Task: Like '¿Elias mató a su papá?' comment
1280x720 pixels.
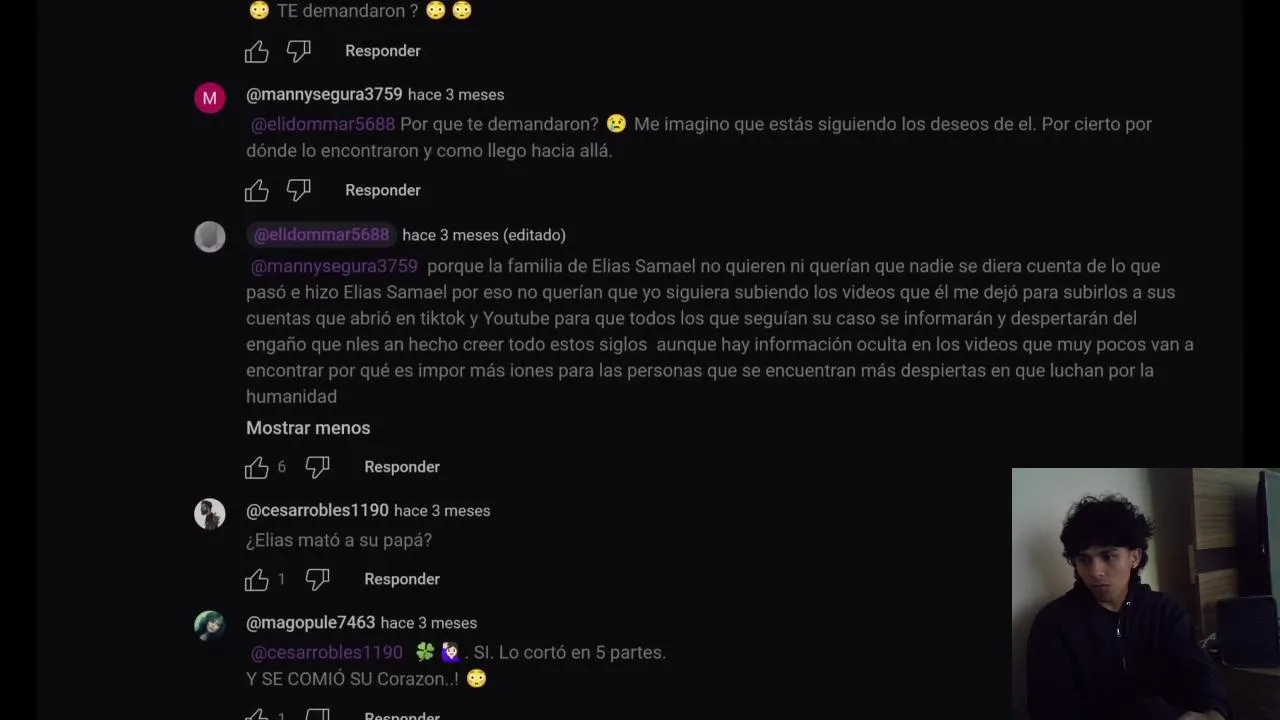Action: pyautogui.click(x=257, y=579)
